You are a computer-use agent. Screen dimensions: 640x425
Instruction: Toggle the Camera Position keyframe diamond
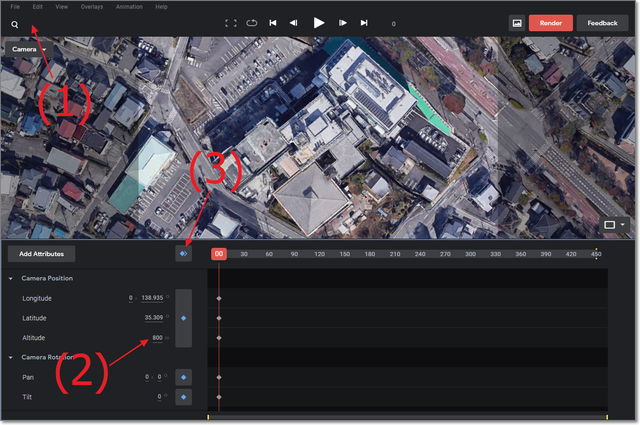pyautogui.click(x=183, y=318)
